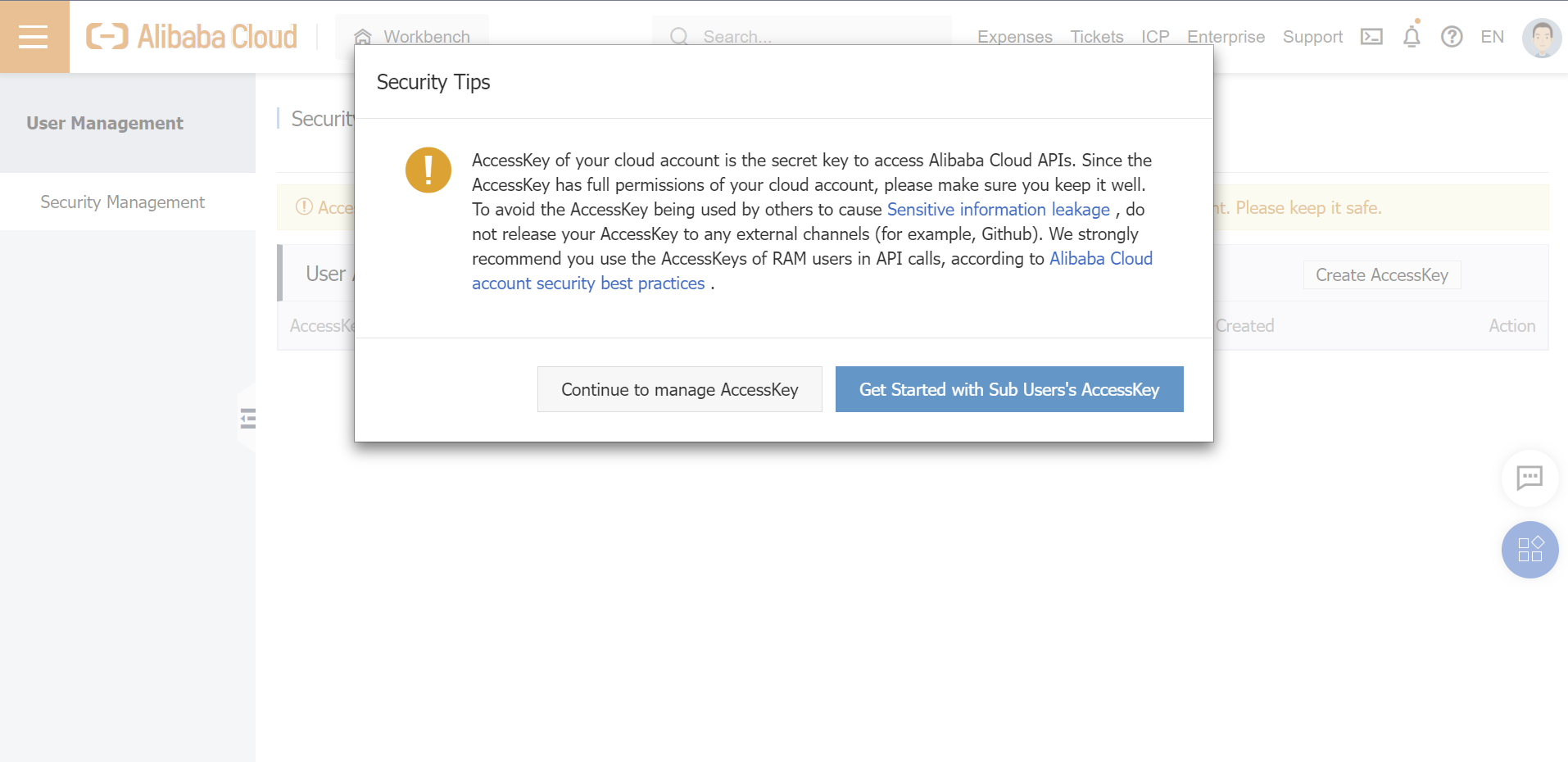Click the Security Tips dialog title
The height and width of the screenshot is (762, 1568).
433,82
